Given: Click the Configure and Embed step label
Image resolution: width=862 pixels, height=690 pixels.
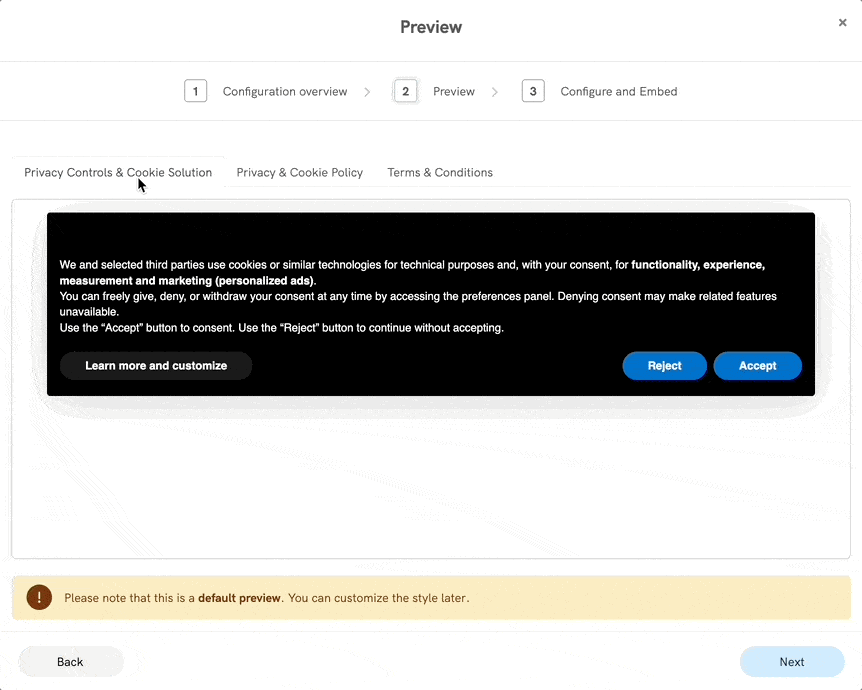Looking at the screenshot, I should 618,91.
